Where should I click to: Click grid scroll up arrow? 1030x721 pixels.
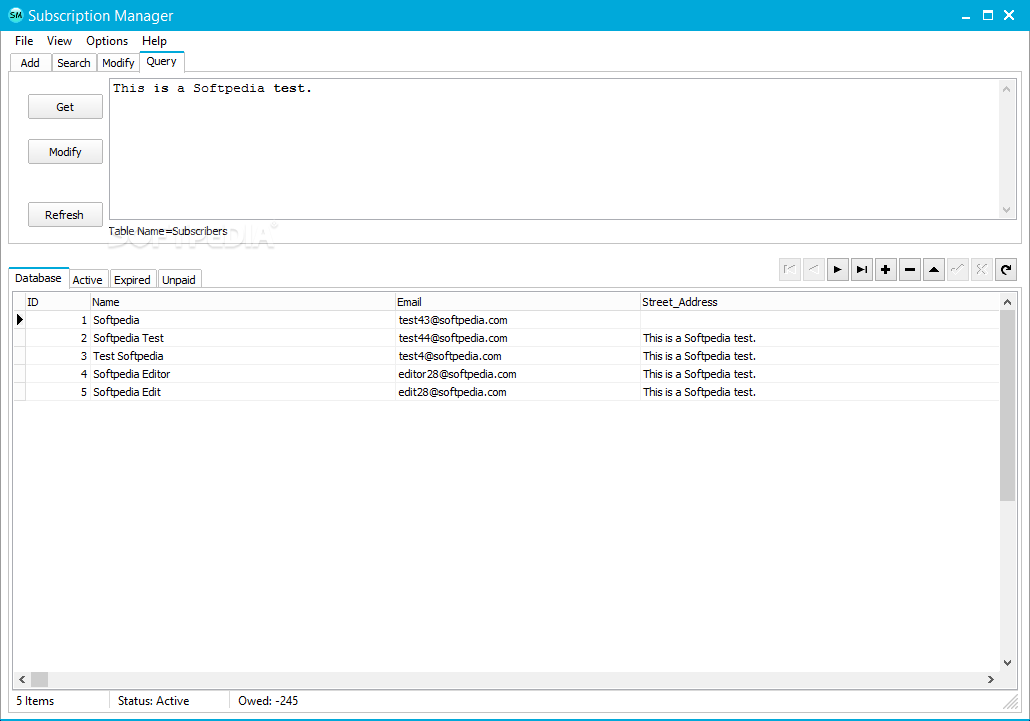[x=1008, y=302]
